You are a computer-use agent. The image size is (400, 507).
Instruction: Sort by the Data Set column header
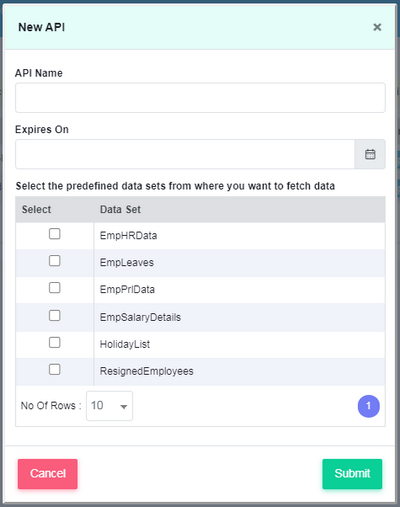click(120, 209)
